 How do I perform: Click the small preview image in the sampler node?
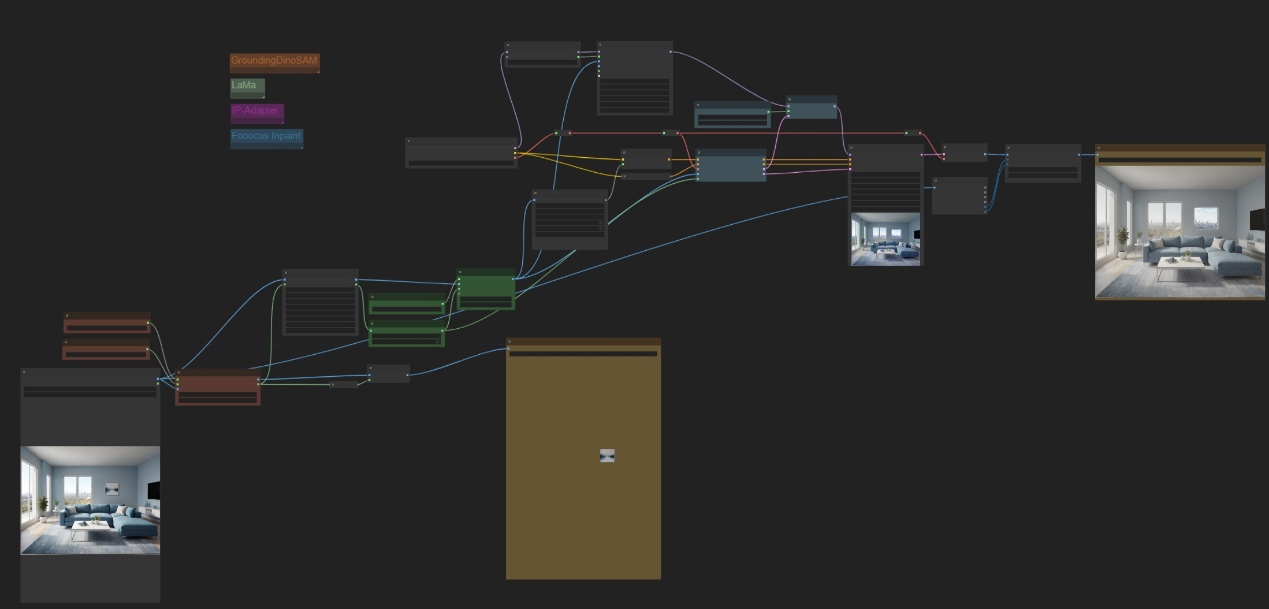(x=885, y=238)
